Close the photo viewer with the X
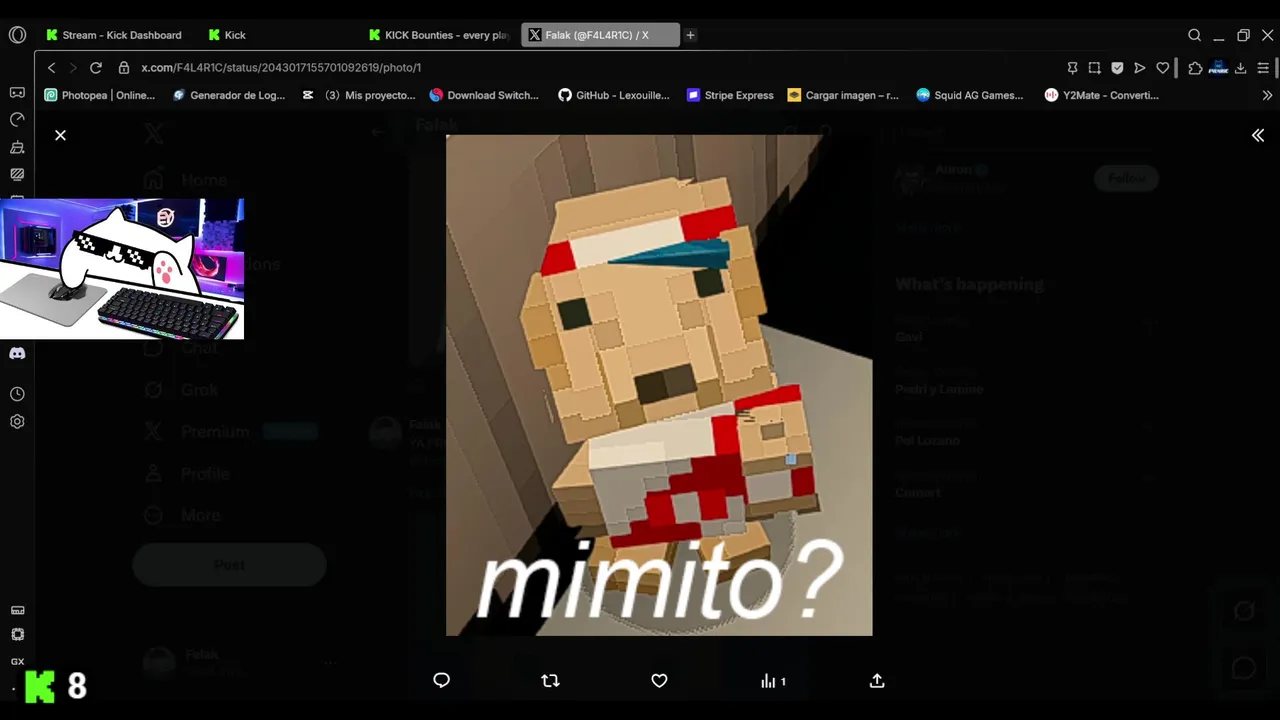 [x=60, y=135]
